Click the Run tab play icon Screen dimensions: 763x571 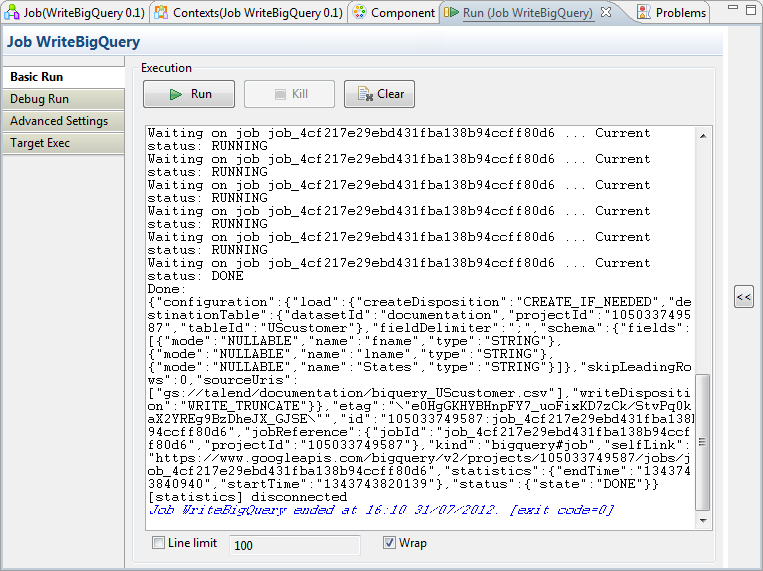click(x=451, y=12)
